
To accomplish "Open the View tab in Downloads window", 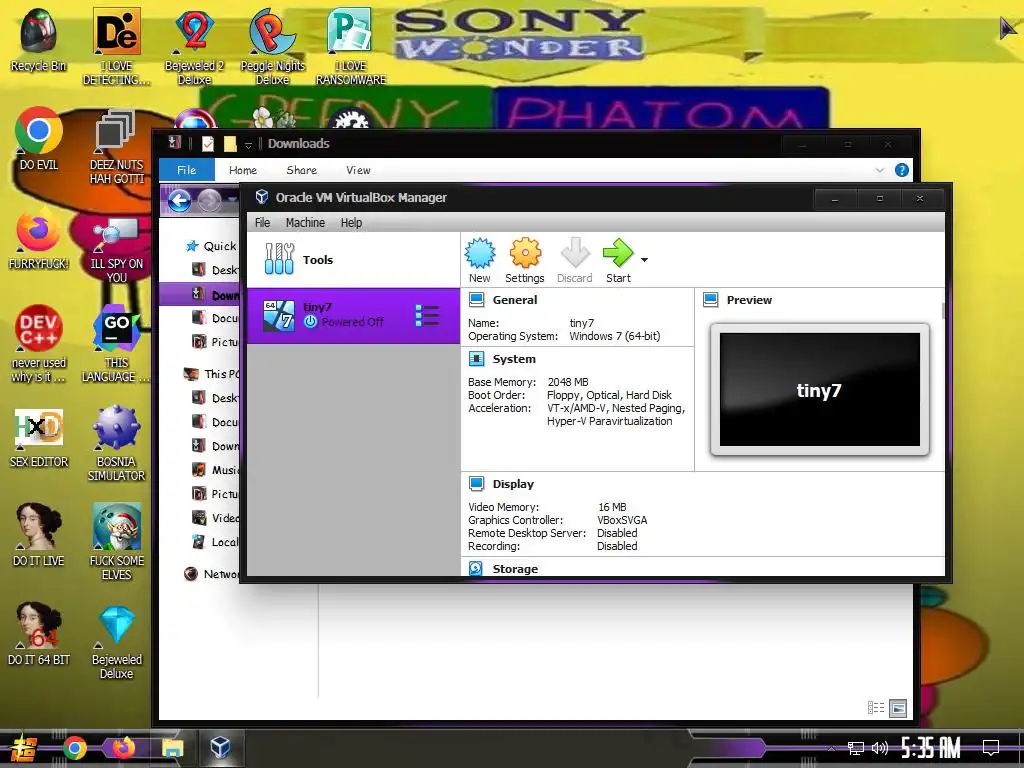I will click(x=358, y=170).
